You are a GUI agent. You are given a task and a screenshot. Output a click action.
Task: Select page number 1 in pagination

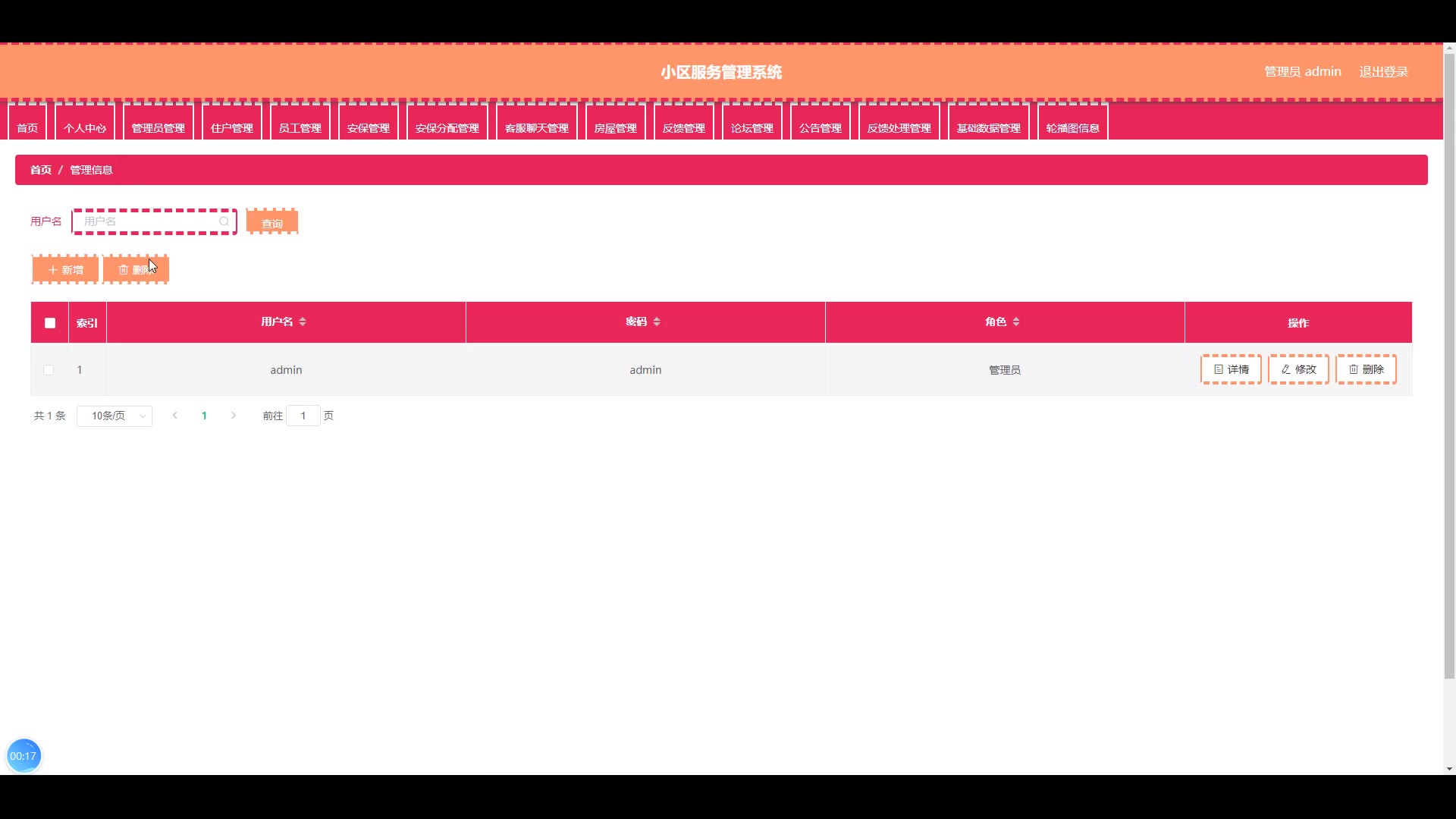204,416
